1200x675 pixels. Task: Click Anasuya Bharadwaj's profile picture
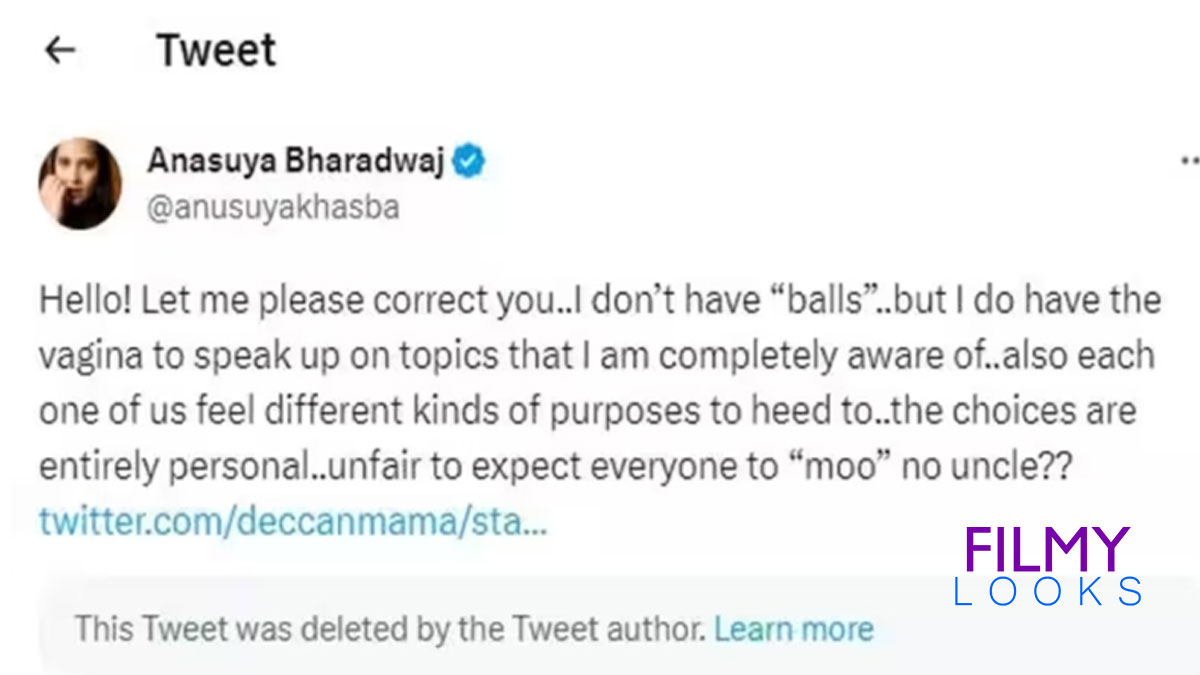80,183
